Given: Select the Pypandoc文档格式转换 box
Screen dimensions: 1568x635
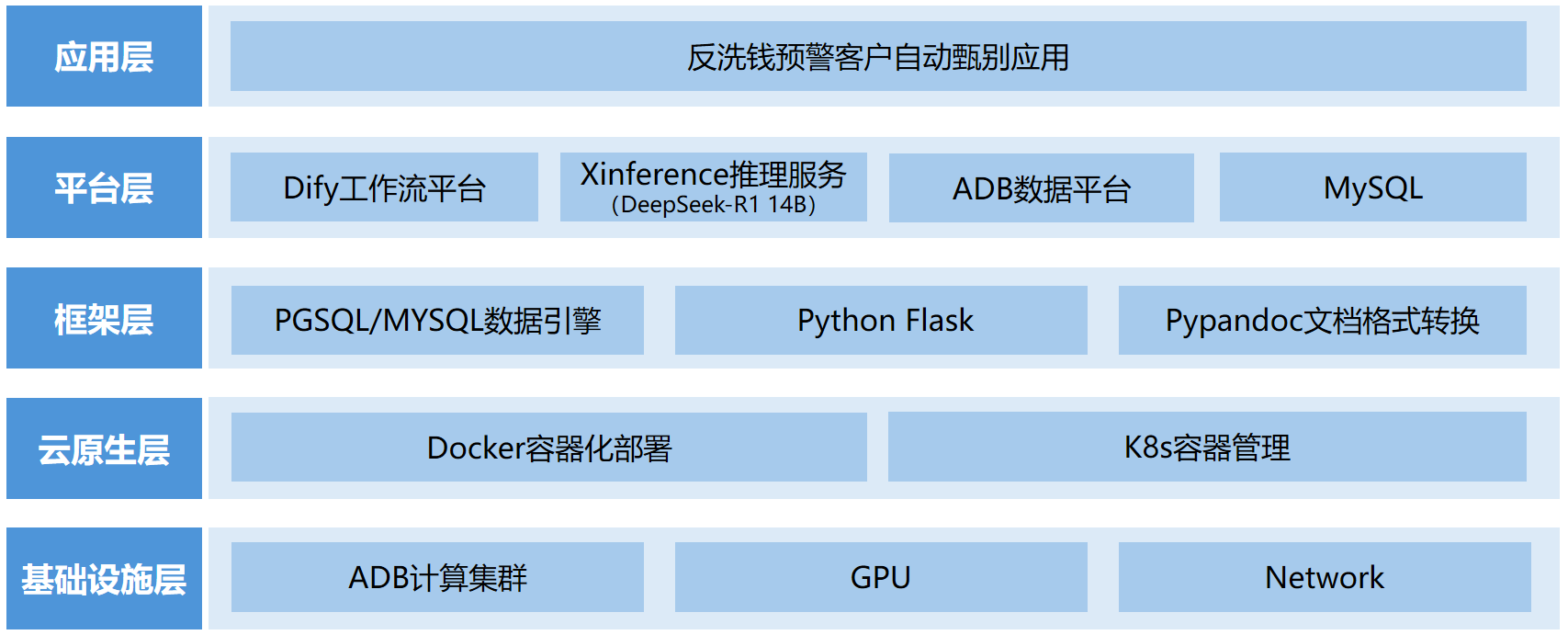Looking at the screenshot, I should [1323, 320].
